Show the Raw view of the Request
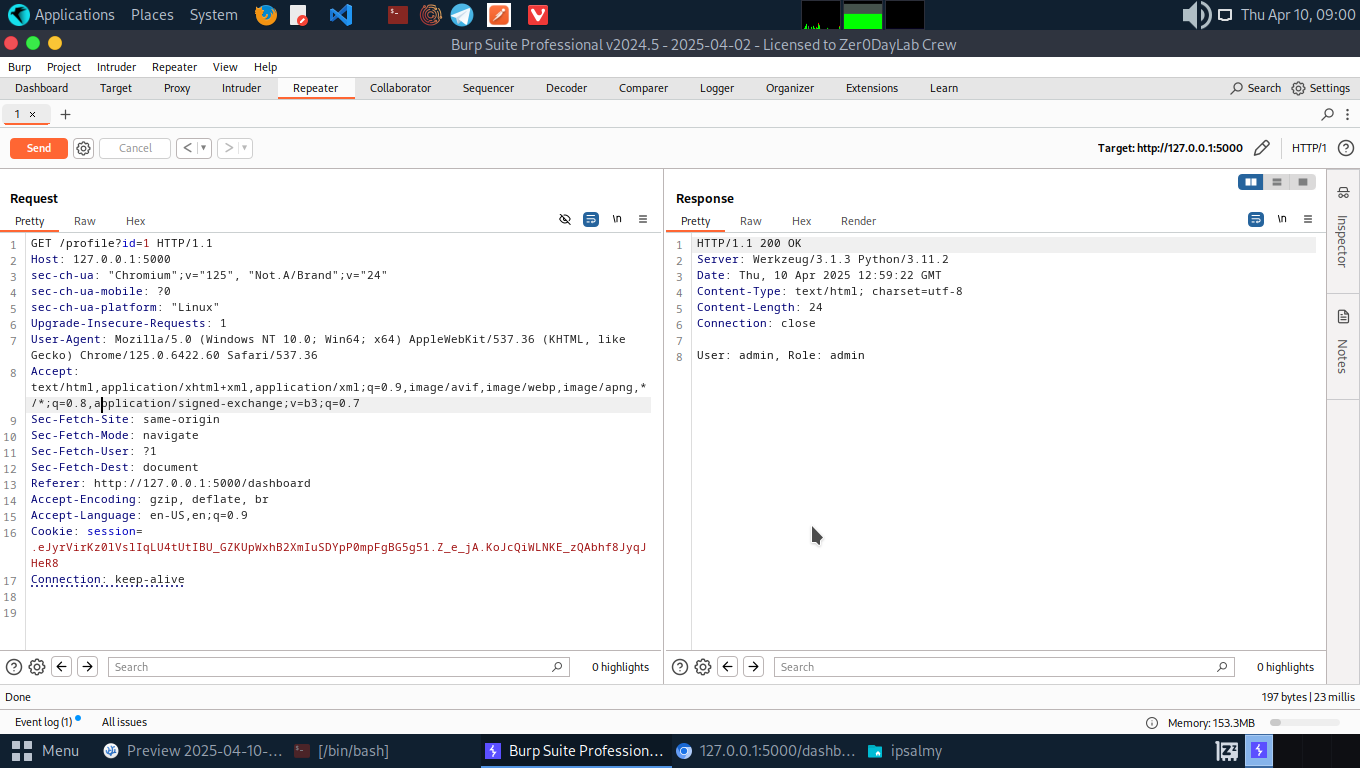 [x=85, y=221]
